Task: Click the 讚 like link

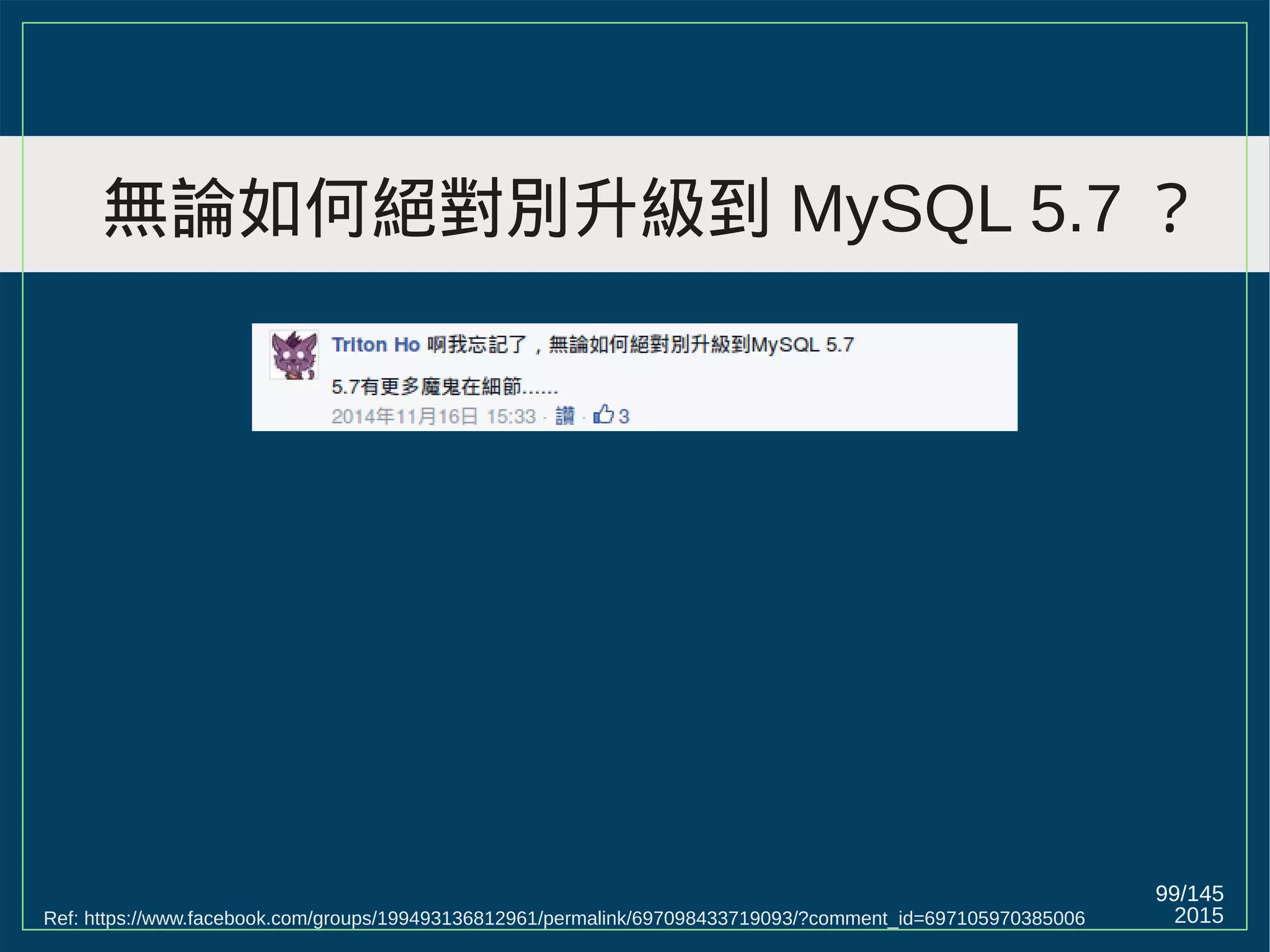Action: [x=565, y=416]
